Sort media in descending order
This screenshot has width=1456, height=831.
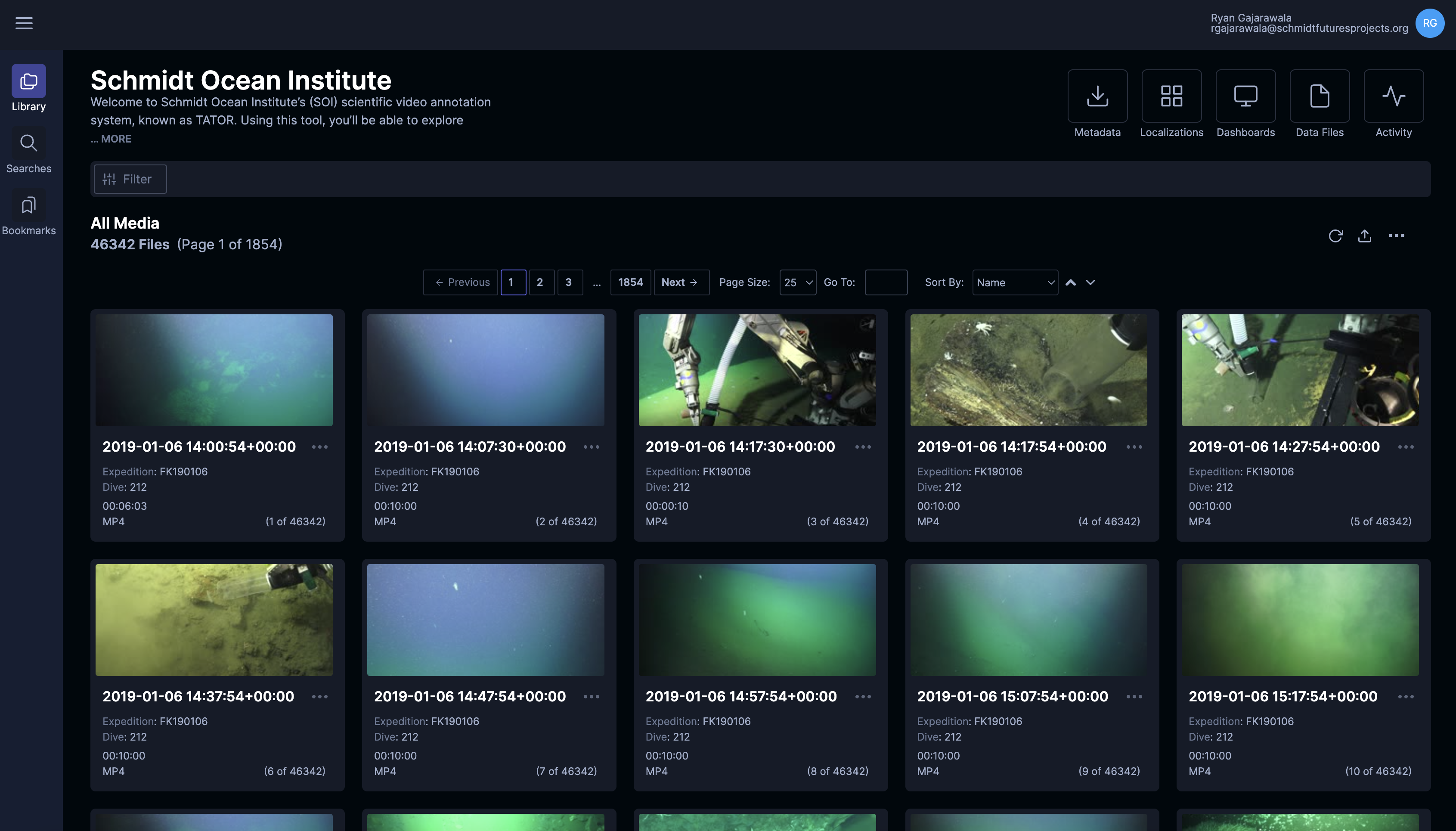(x=1090, y=282)
